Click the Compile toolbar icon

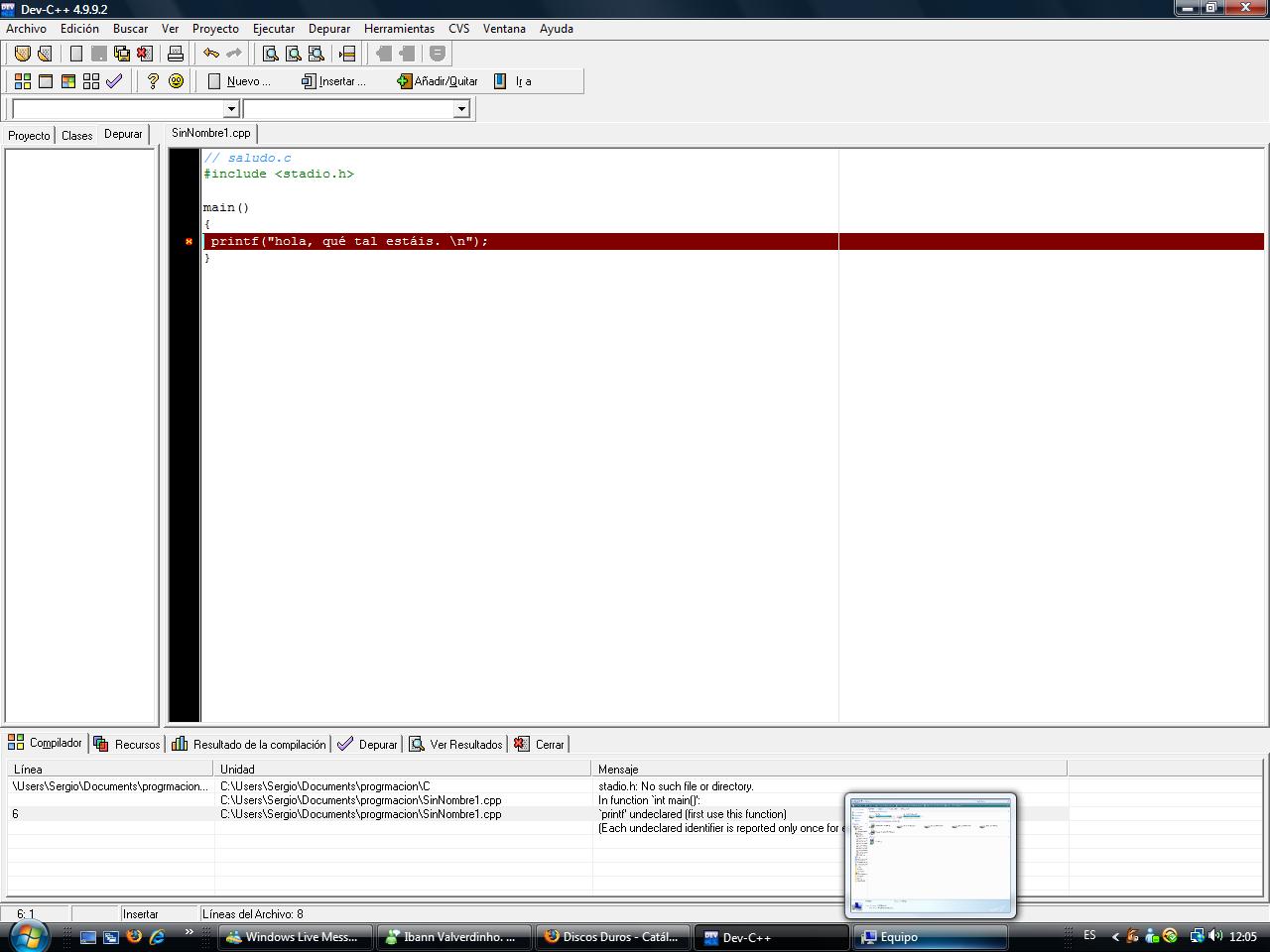(x=22, y=81)
